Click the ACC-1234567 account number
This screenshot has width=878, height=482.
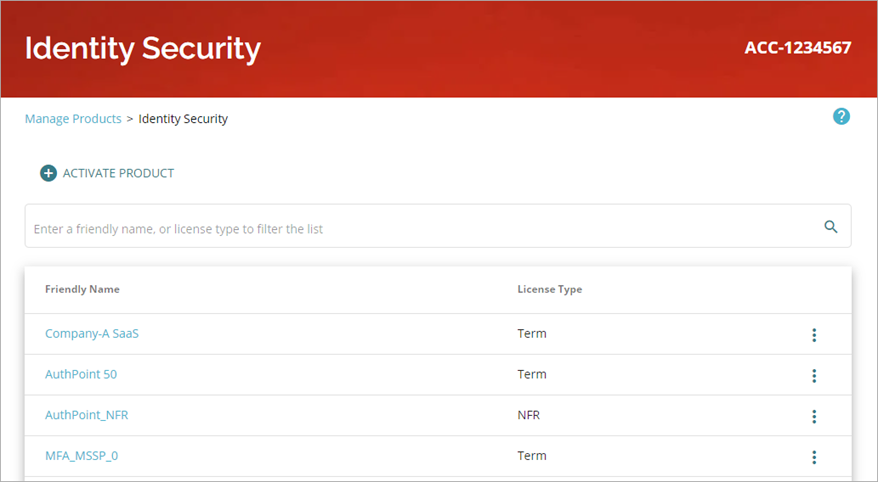[797, 48]
